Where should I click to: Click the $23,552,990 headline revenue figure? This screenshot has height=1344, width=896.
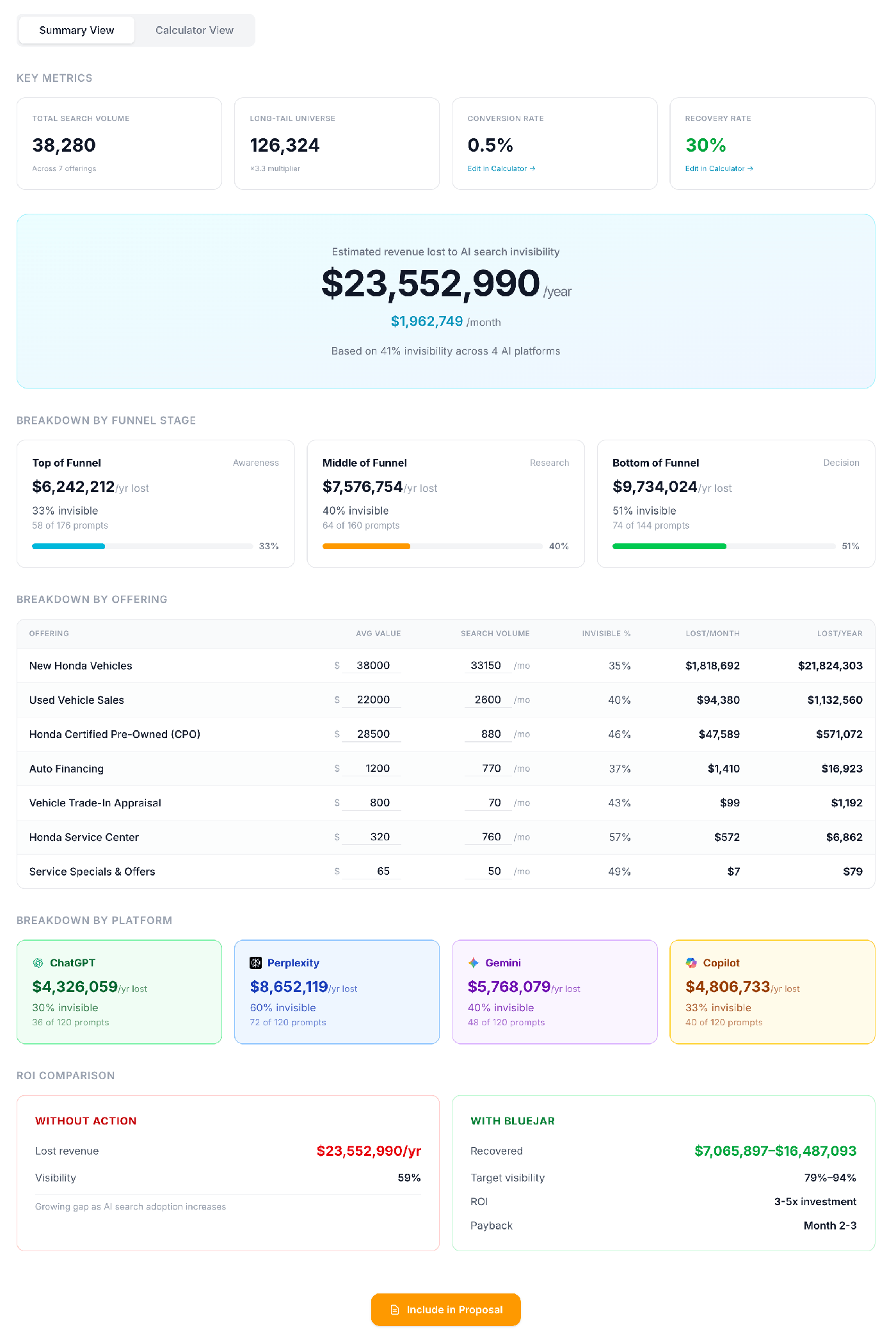(431, 284)
